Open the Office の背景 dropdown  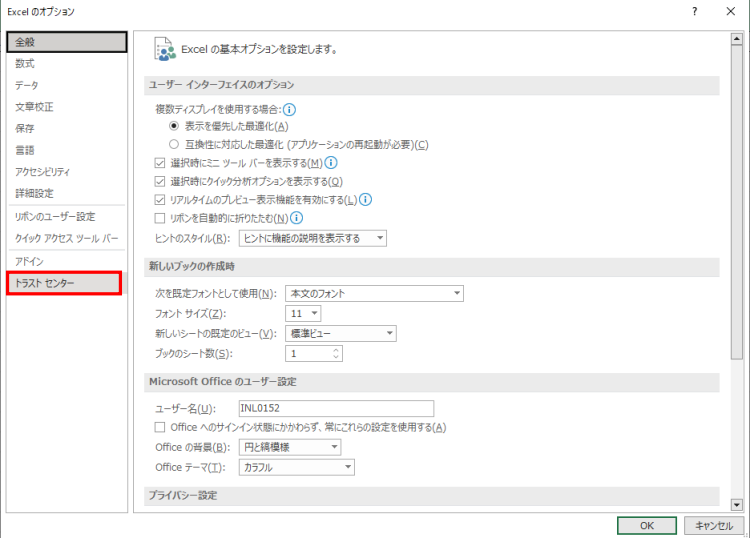[x=297, y=447]
